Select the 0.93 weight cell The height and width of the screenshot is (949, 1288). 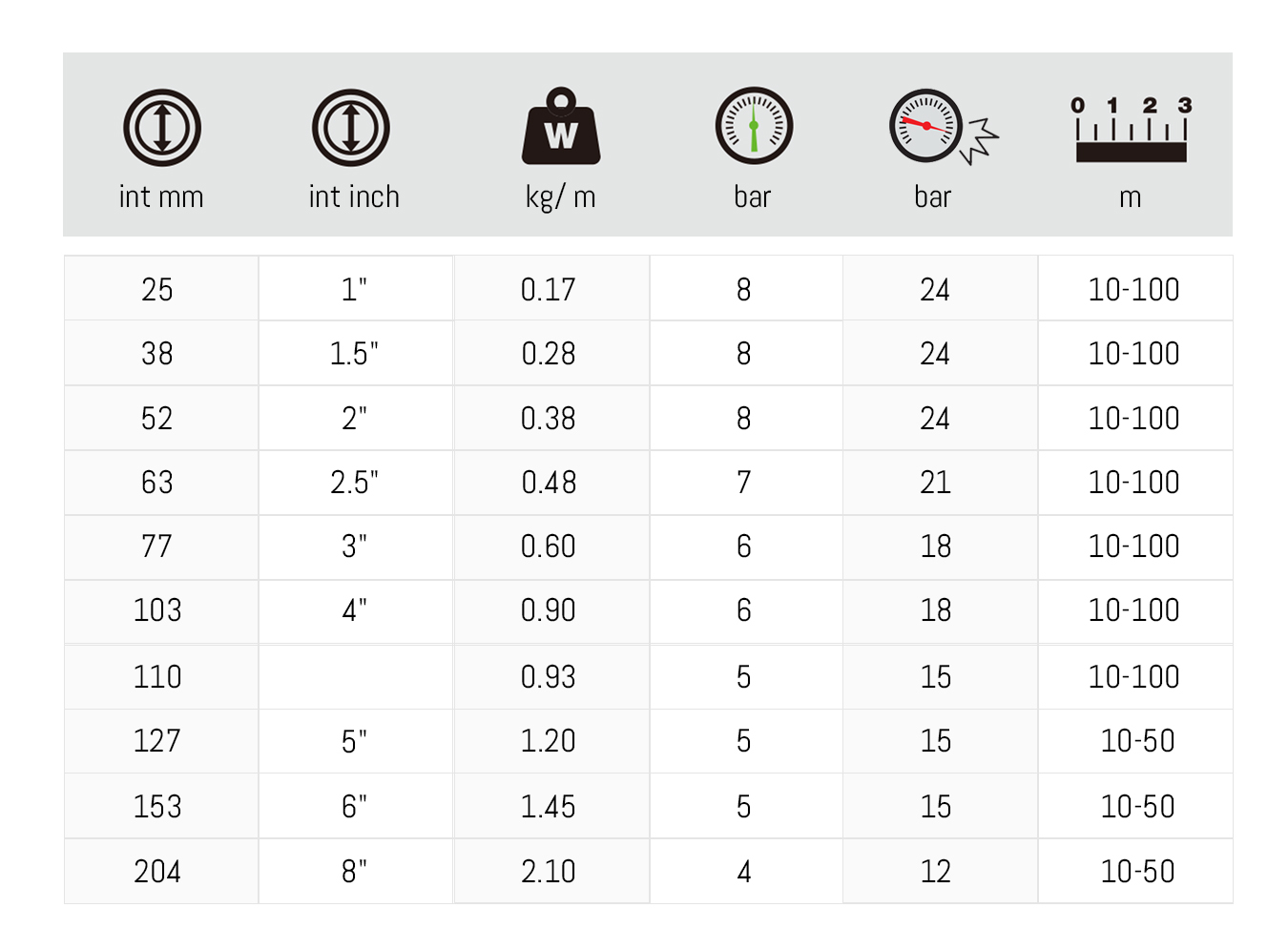pos(549,677)
